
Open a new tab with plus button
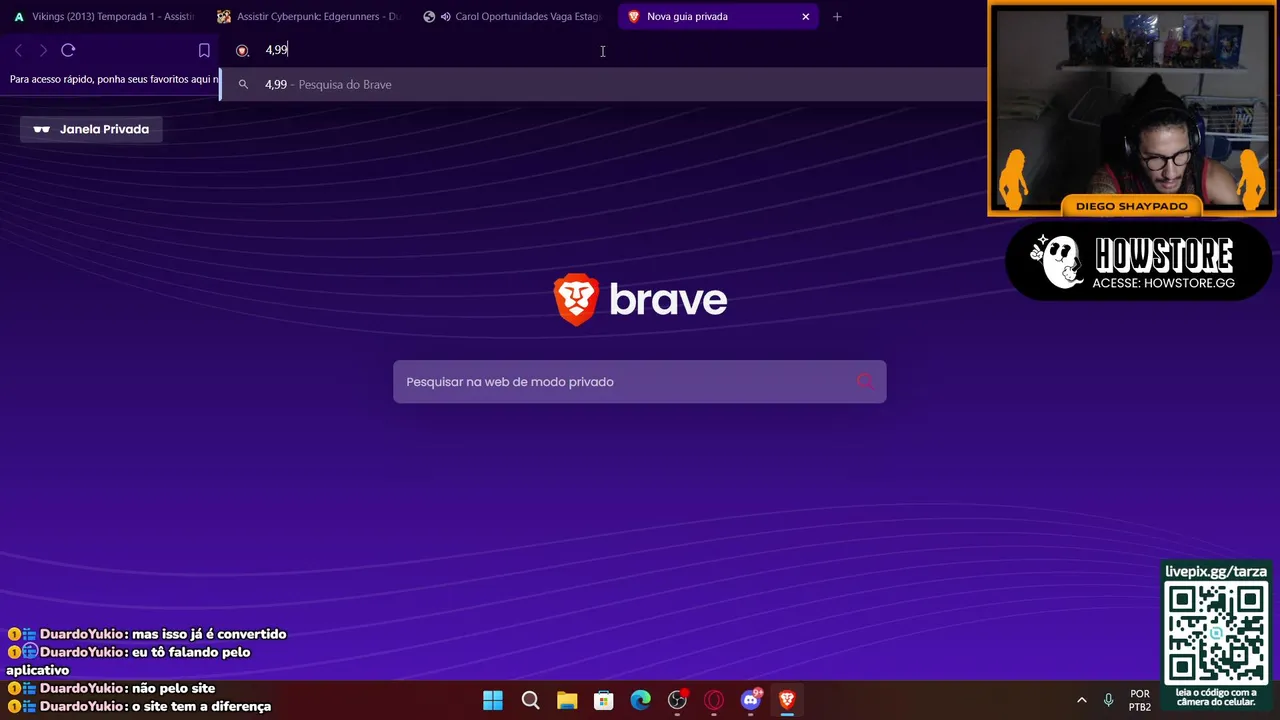pos(837,16)
